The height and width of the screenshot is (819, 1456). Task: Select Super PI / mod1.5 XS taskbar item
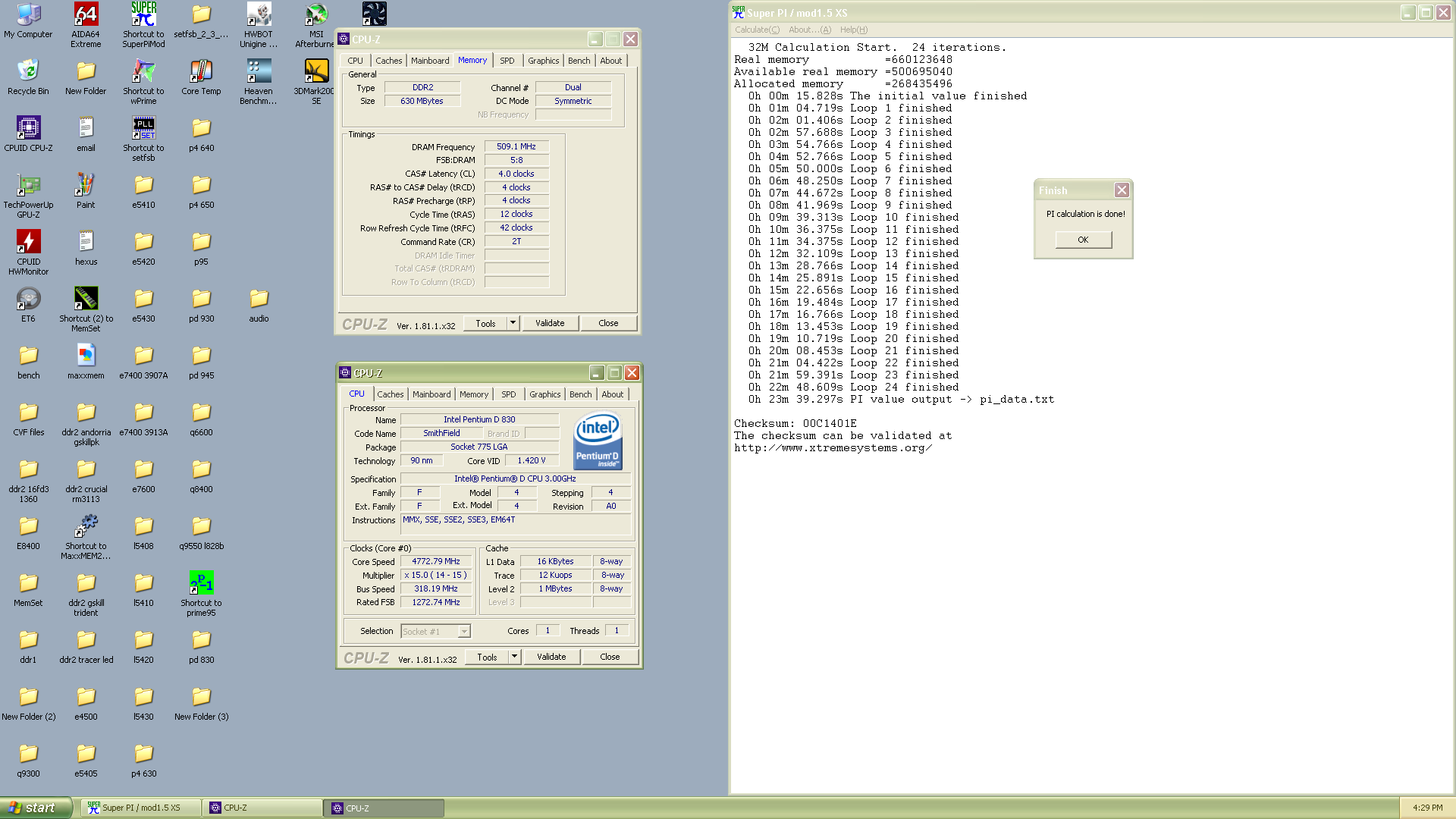click(141, 808)
